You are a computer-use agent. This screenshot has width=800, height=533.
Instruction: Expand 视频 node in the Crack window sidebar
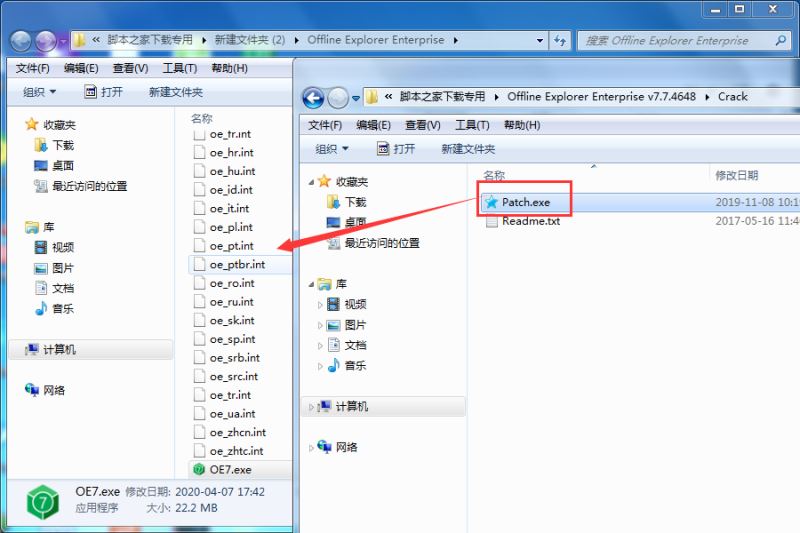320,305
